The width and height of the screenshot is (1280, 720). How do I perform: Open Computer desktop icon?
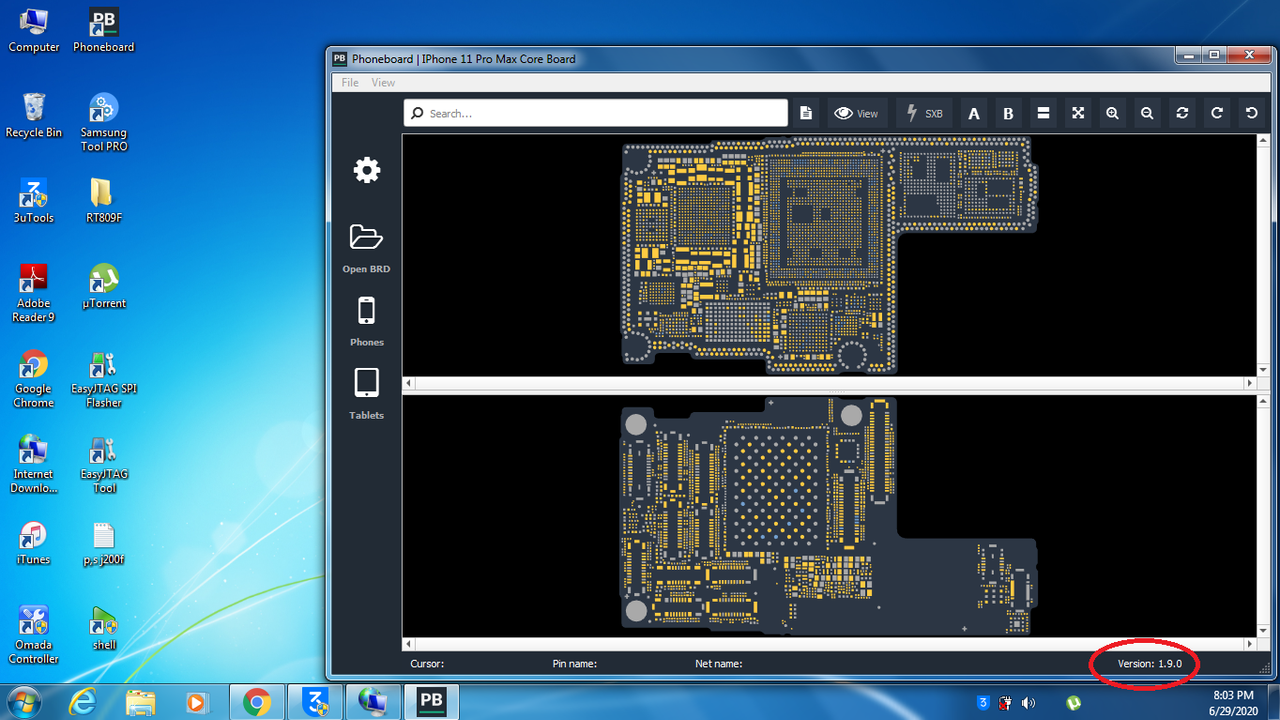tap(33, 30)
